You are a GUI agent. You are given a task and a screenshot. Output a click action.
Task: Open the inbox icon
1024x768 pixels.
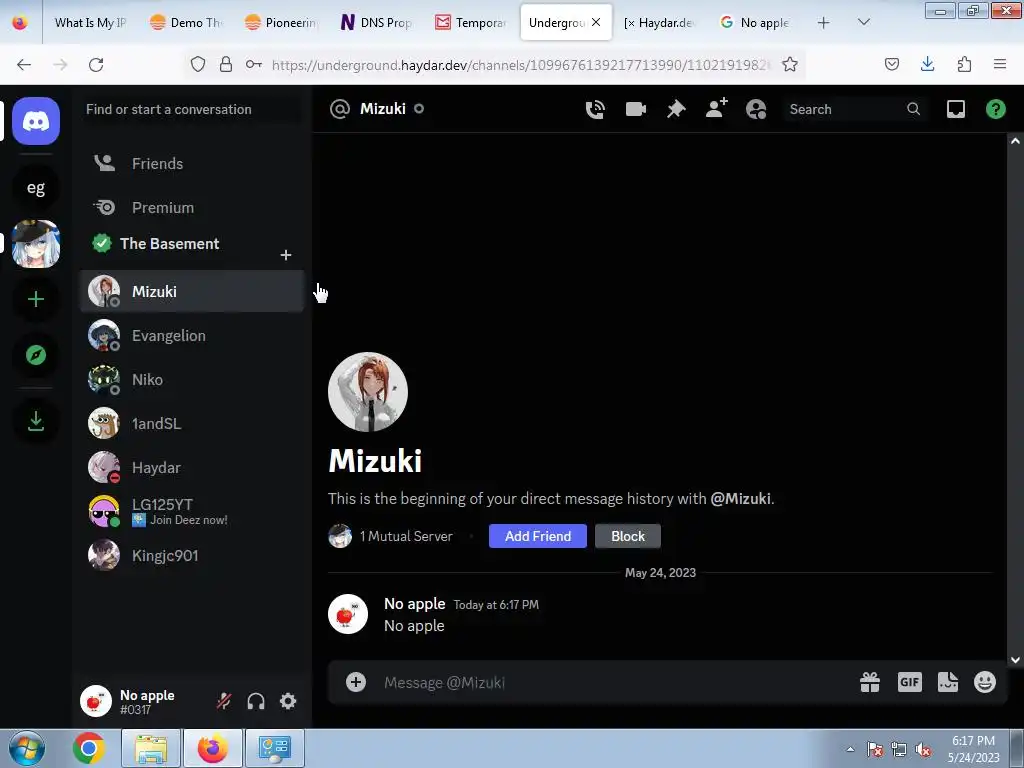point(955,109)
